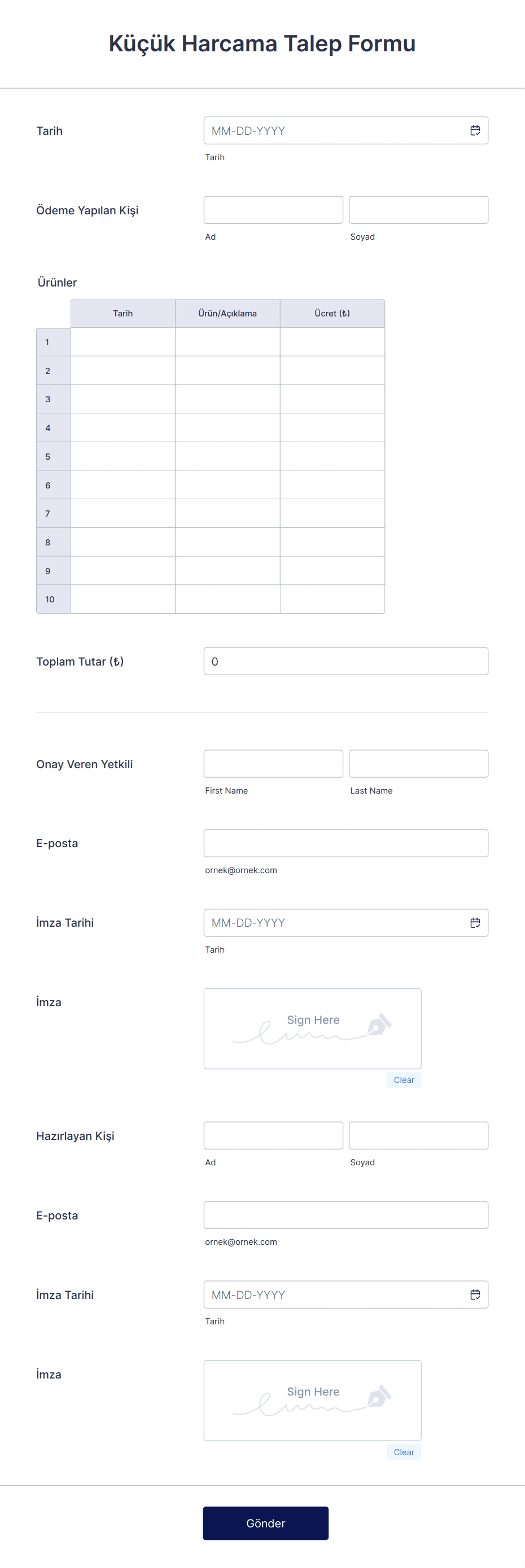Image resolution: width=525 pixels, height=1568 pixels.
Task: Click row 1 Ürün/Açıklama cell in Ürünler table
Action: coord(227,341)
